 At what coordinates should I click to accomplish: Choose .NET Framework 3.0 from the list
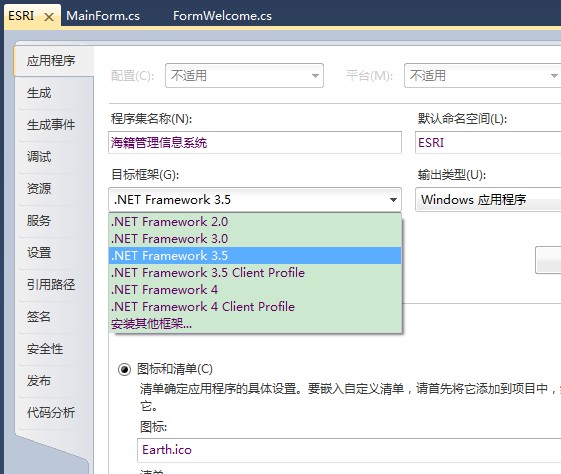[255, 239]
